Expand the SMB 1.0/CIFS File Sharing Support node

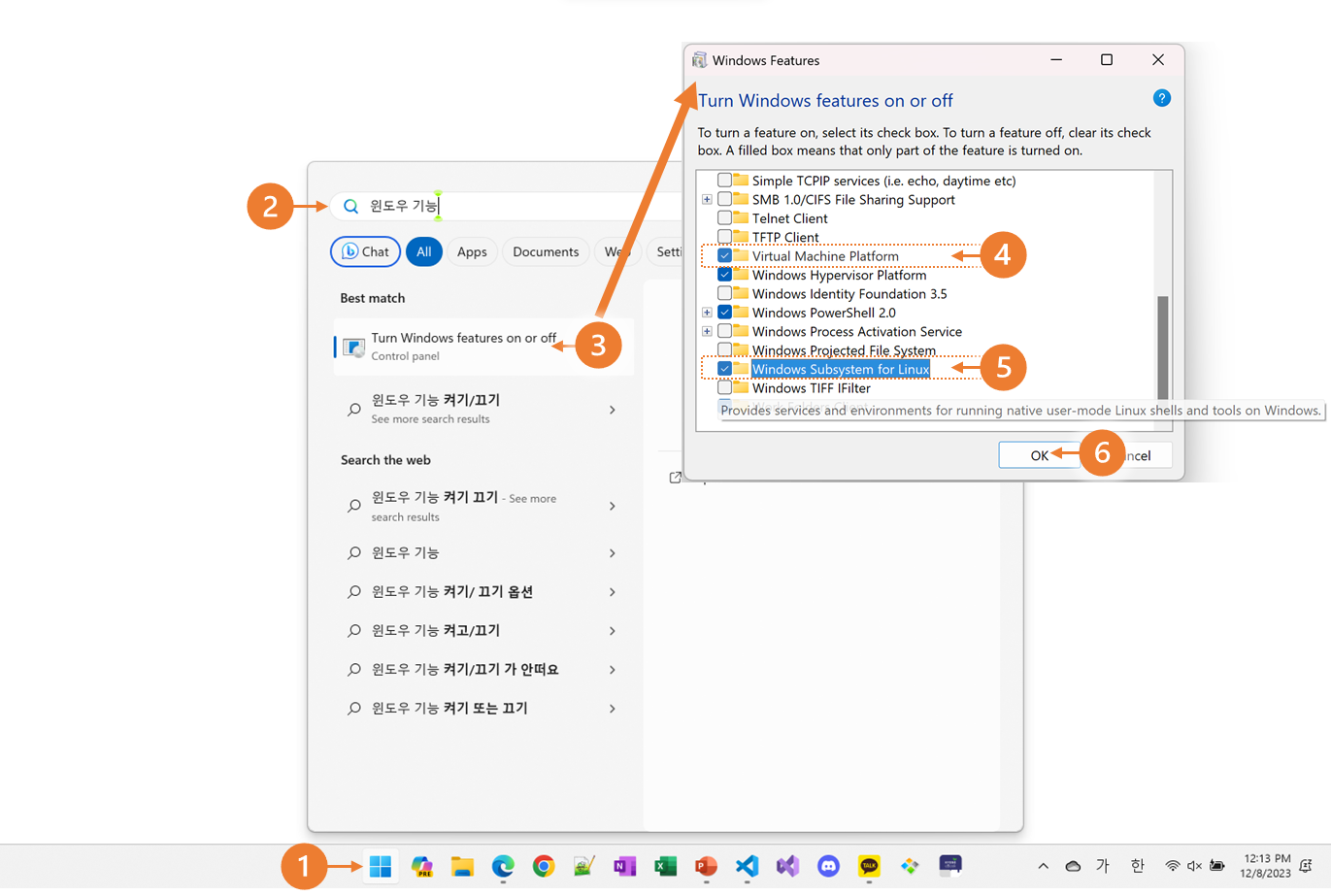point(707,200)
